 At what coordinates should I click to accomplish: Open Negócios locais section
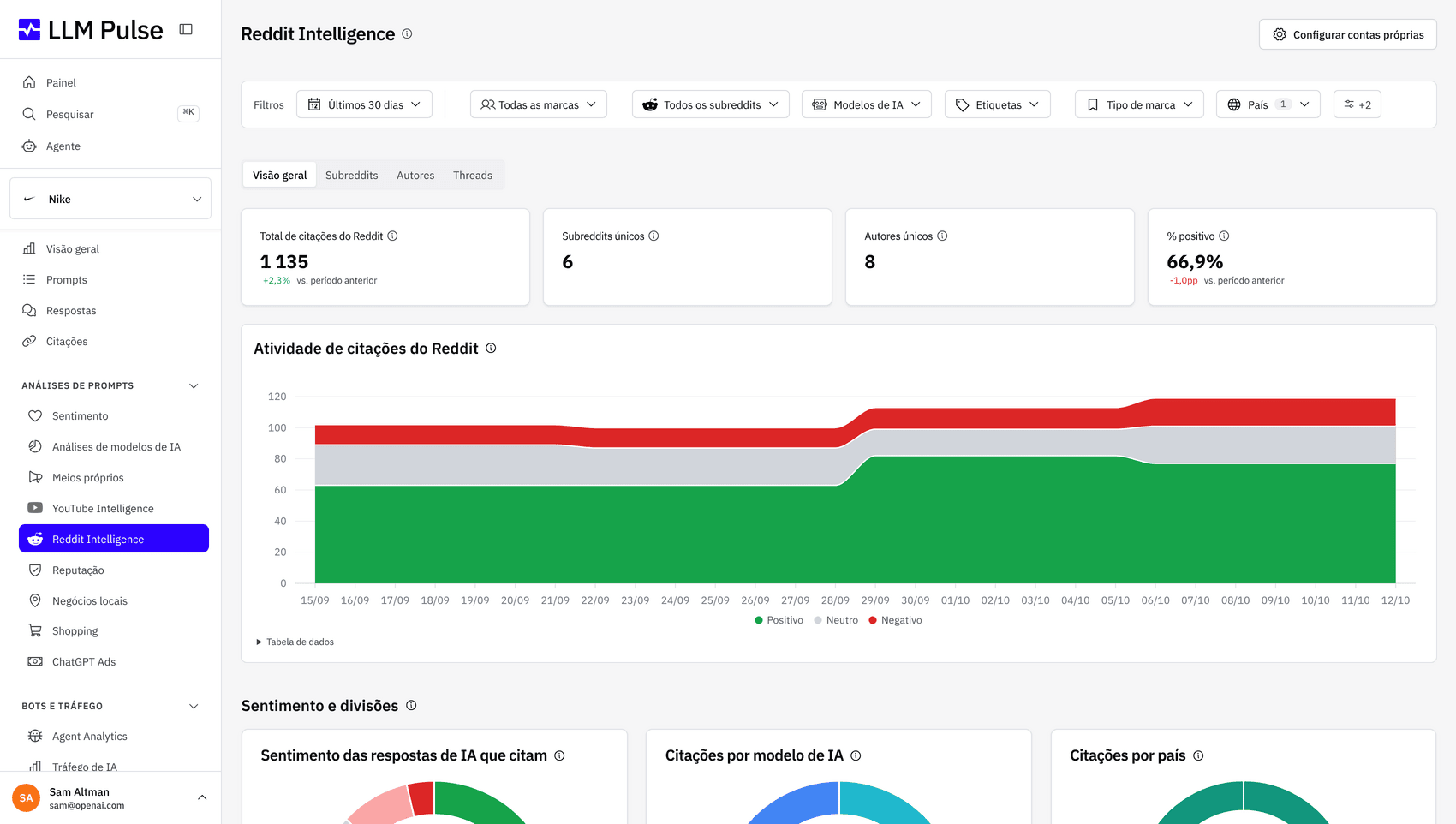[114, 600]
